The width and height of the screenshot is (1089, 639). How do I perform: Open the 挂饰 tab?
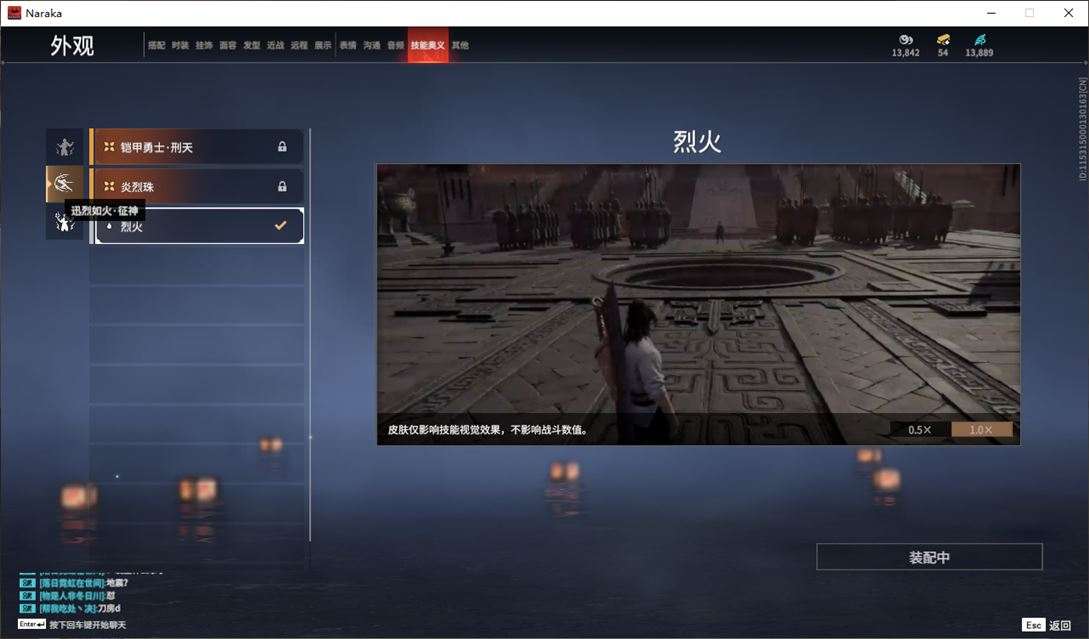[203, 45]
